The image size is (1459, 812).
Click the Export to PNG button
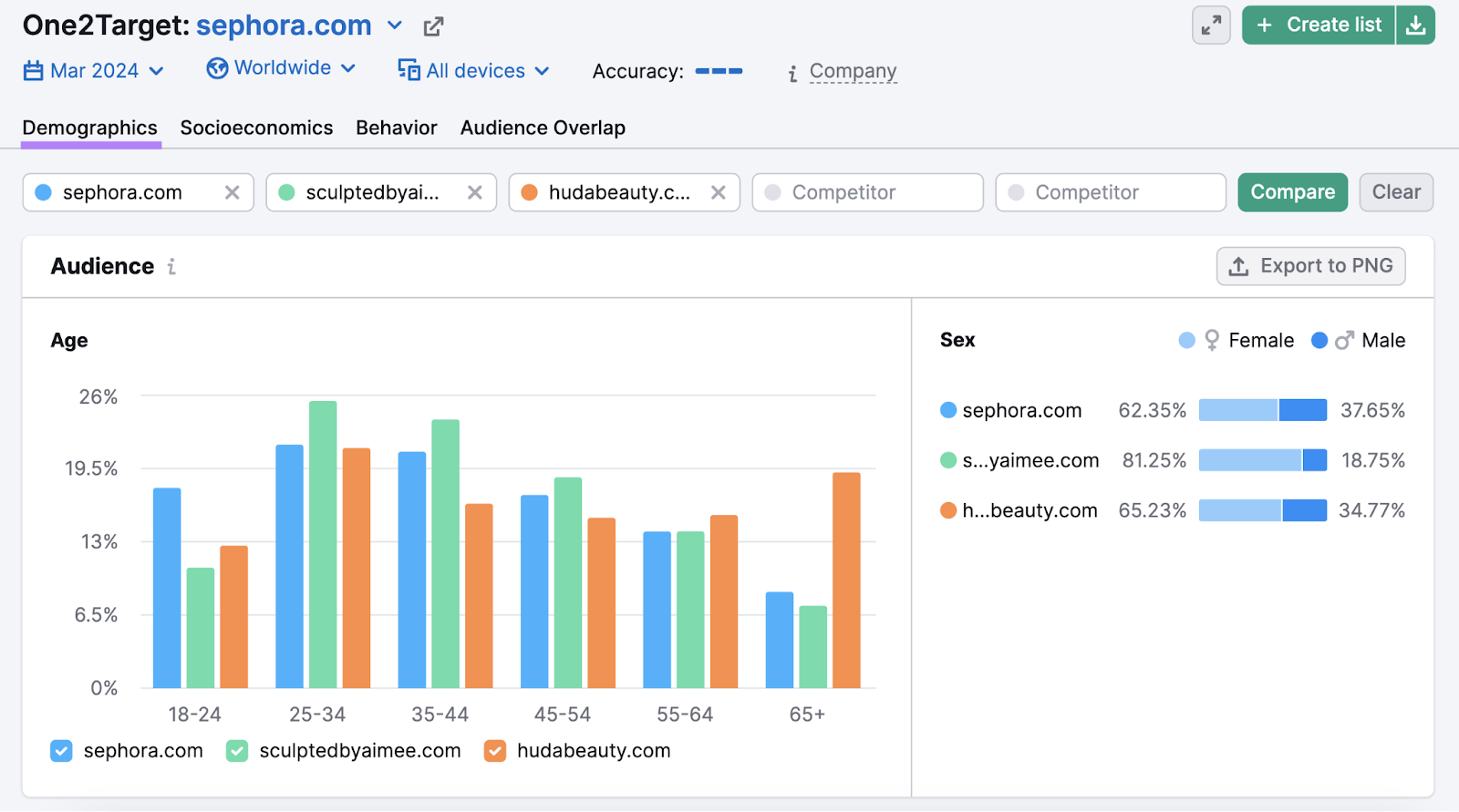[1310, 266]
